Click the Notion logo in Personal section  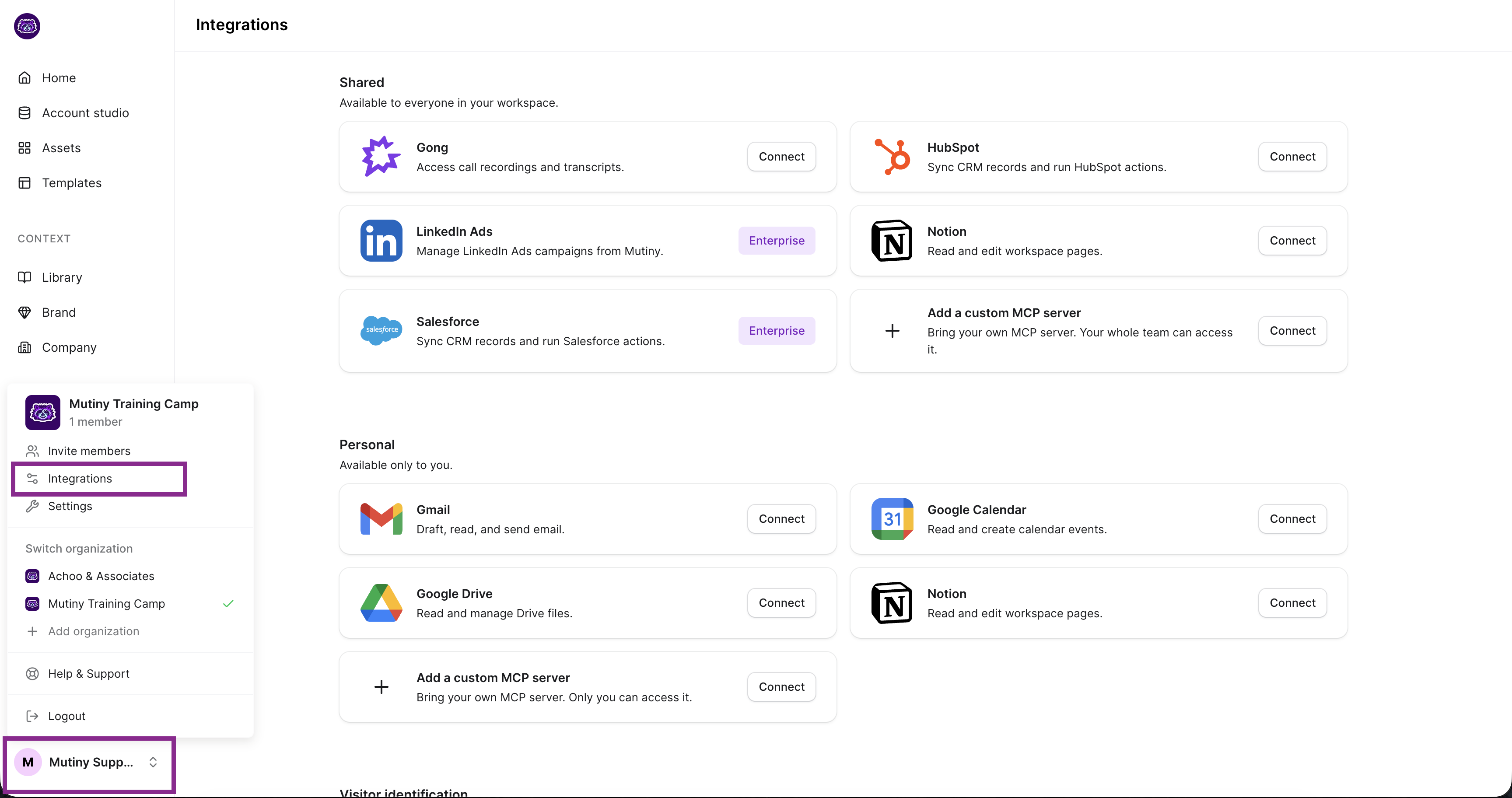point(892,602)
